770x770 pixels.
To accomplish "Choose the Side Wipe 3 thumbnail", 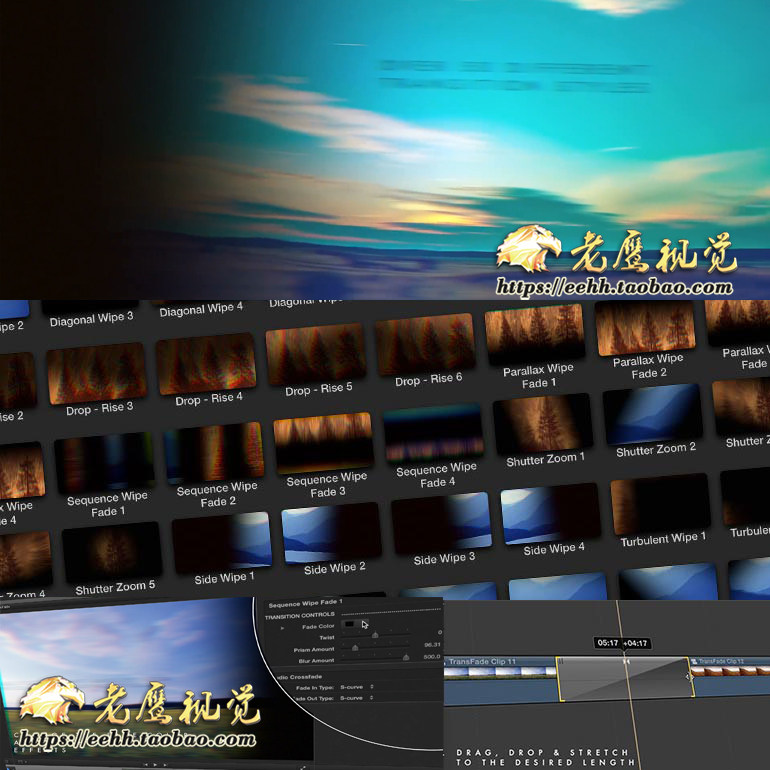I will (x=441, y=523).
